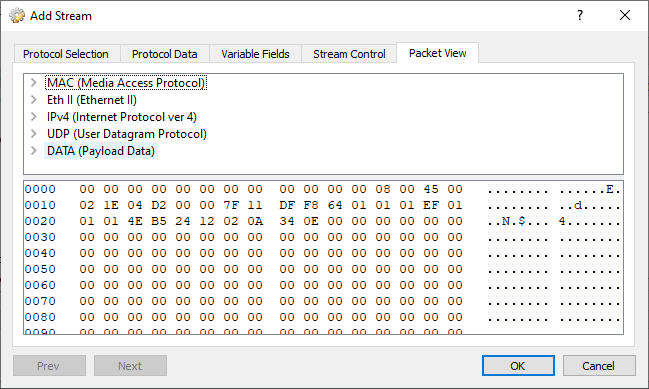The width and height of the screenshot is (649, 389).
Task: Click hex offset 0060 in the dump
Action: [x=40, y=285]
